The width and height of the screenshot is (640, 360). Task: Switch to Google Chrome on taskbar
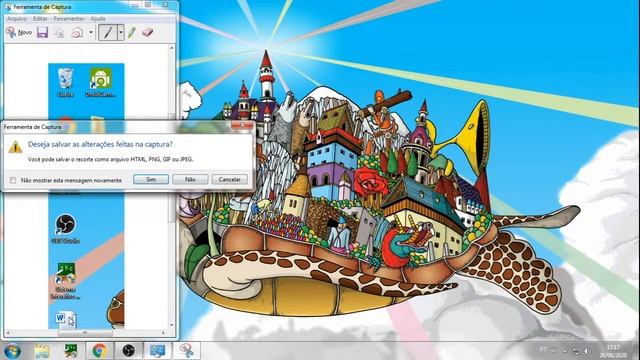[99, 351]
